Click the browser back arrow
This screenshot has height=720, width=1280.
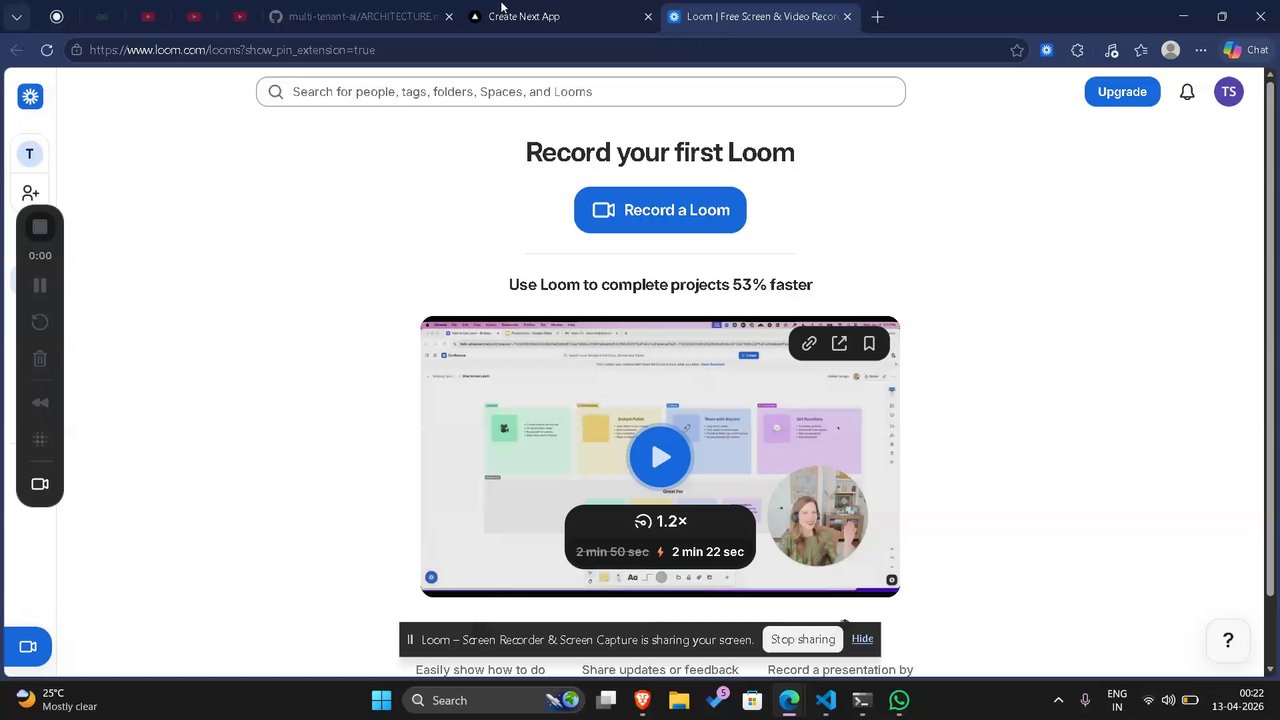click(x=17, y=50)
